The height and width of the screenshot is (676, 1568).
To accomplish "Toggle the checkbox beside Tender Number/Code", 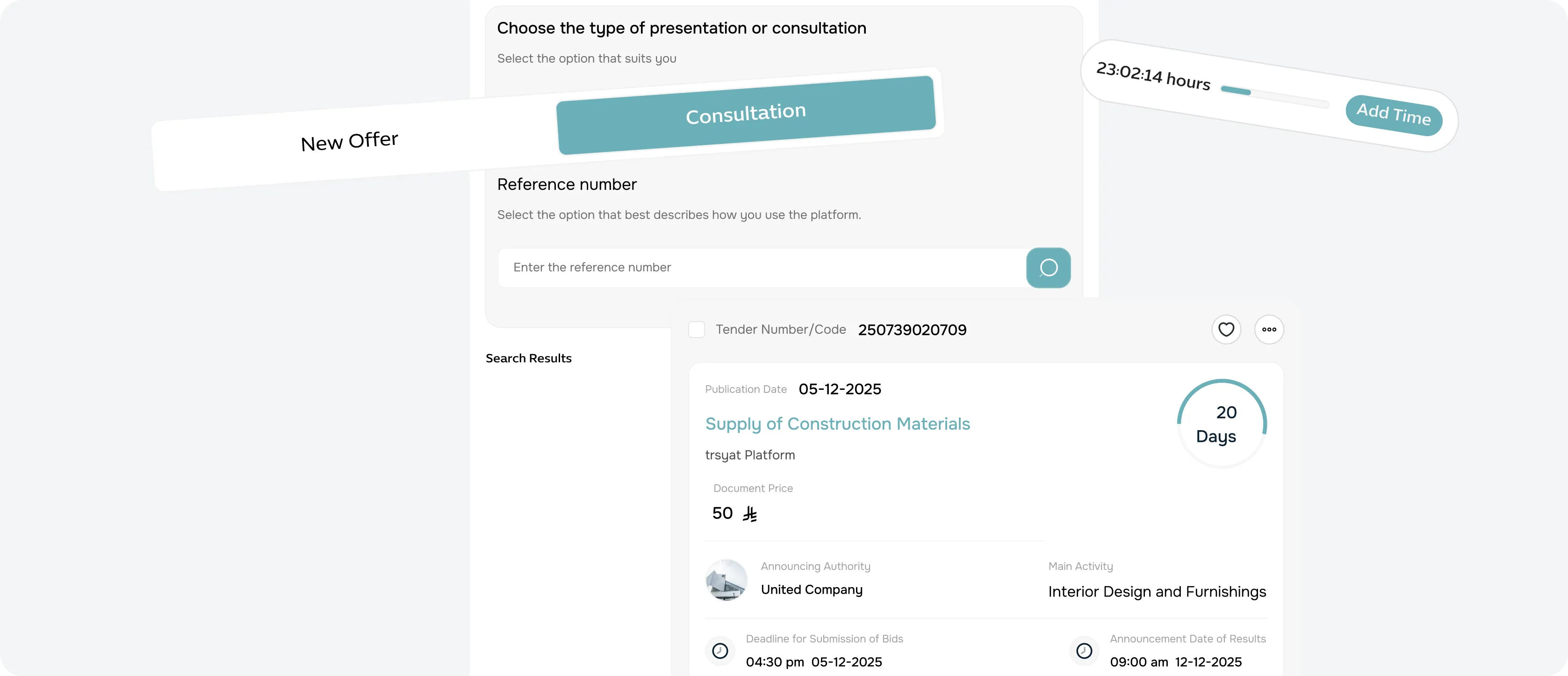I will click(697, 329).
